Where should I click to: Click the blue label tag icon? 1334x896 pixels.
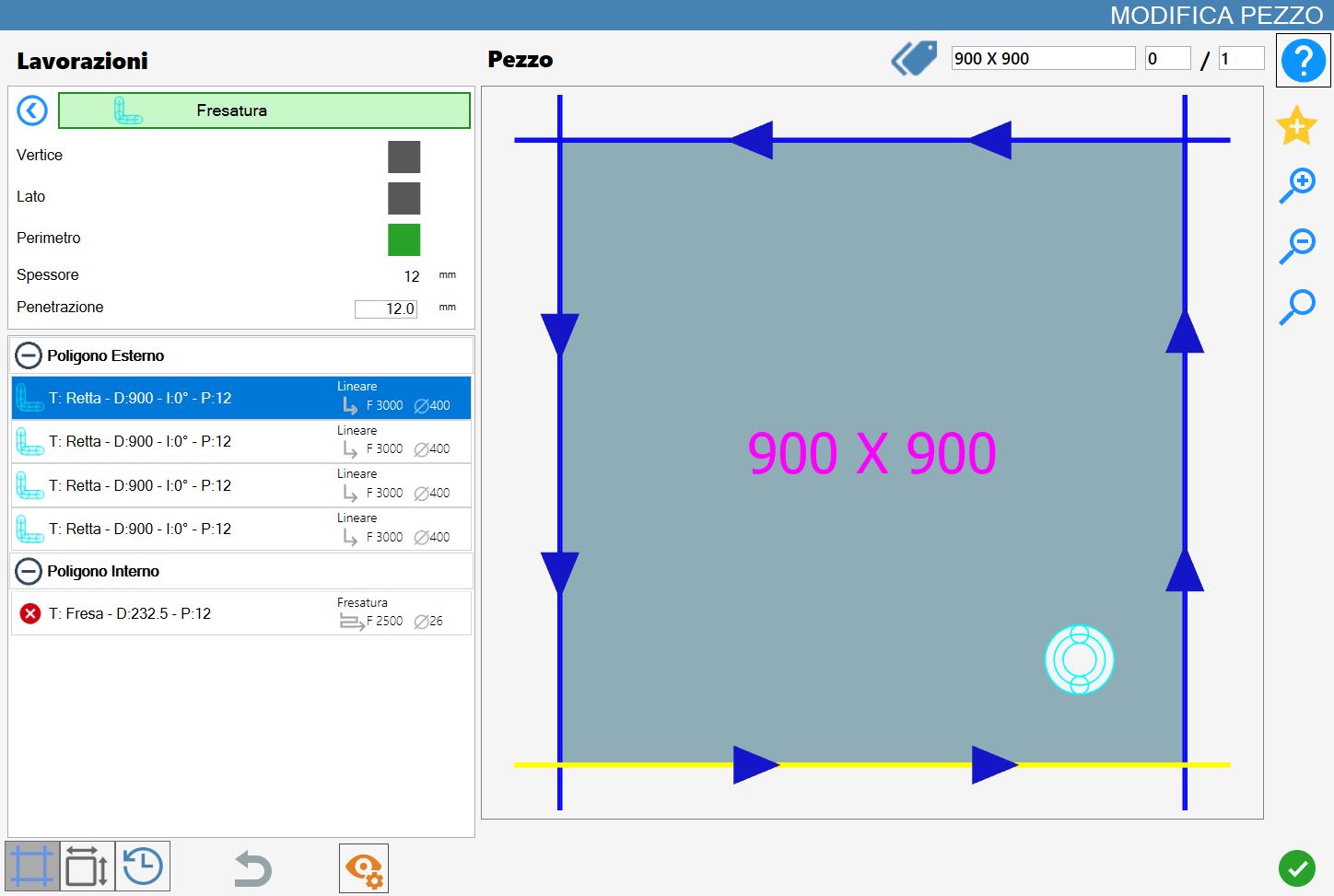[x=914, y=59]
